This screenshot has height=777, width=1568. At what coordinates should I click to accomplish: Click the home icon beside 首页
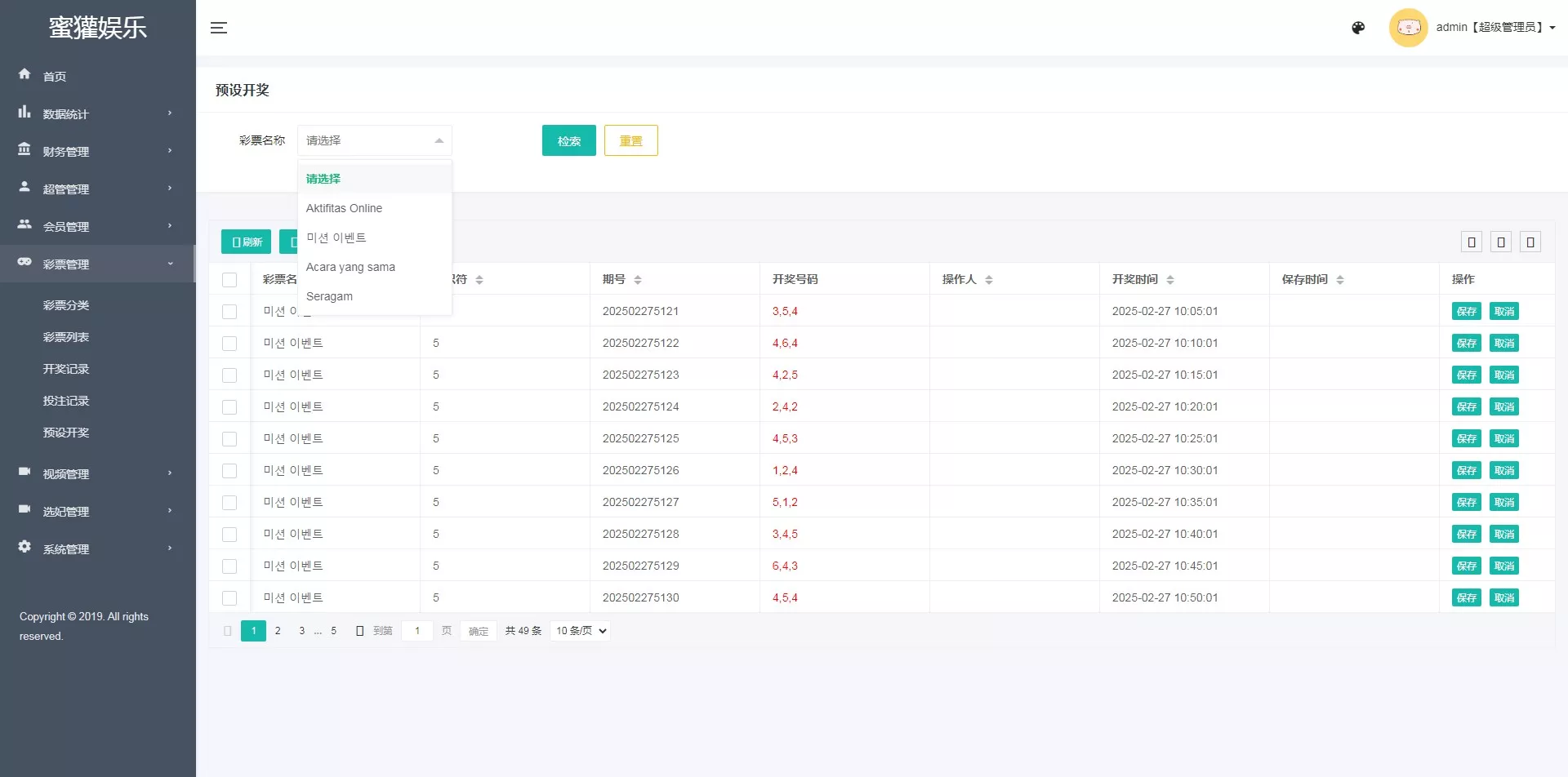[24, 74]
